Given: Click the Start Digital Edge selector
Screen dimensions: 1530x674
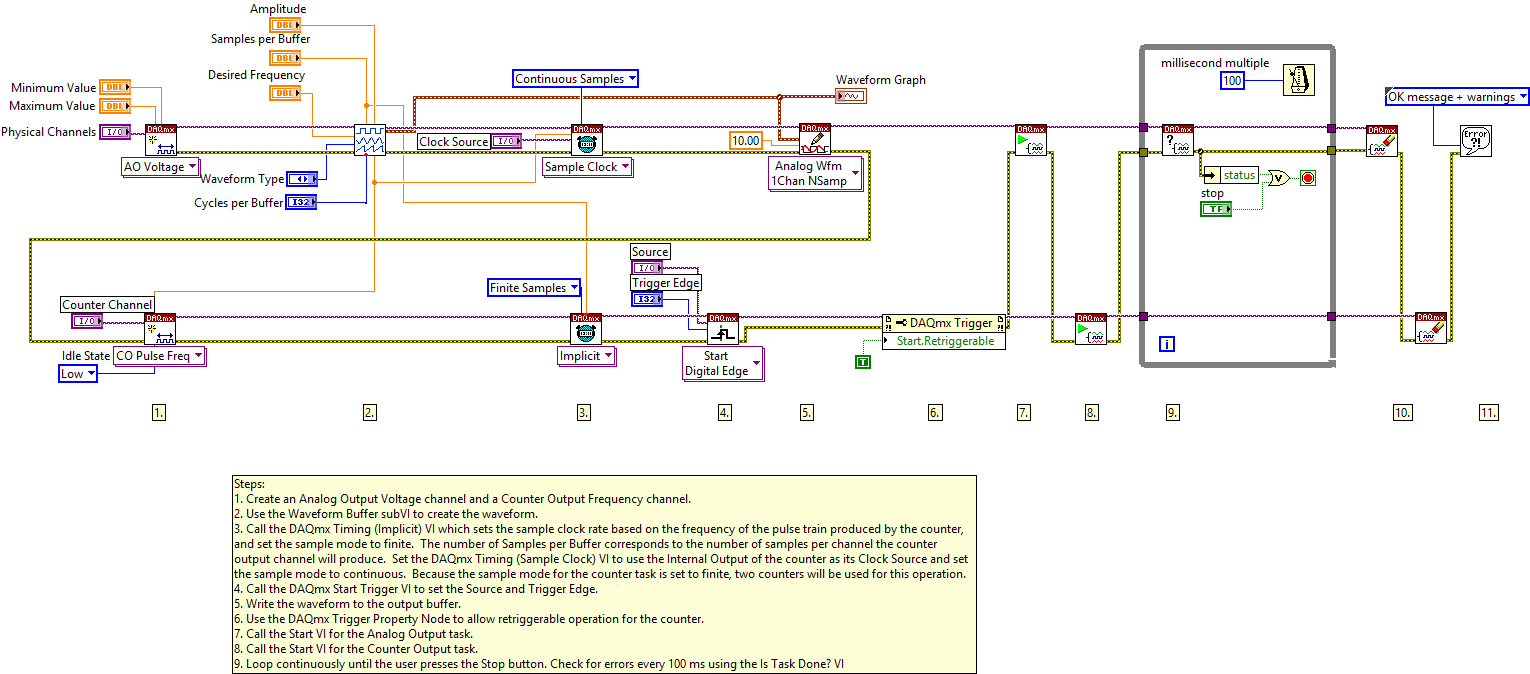Looking at the screenshot, I should pos(722,361).
